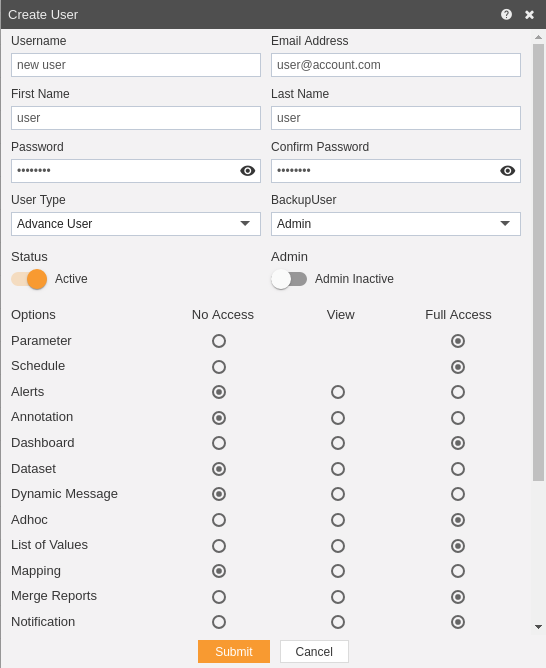This screenshot has height=668, width=546.
Task: Click the scrollbar down arrow
Action: pos(538,627)
